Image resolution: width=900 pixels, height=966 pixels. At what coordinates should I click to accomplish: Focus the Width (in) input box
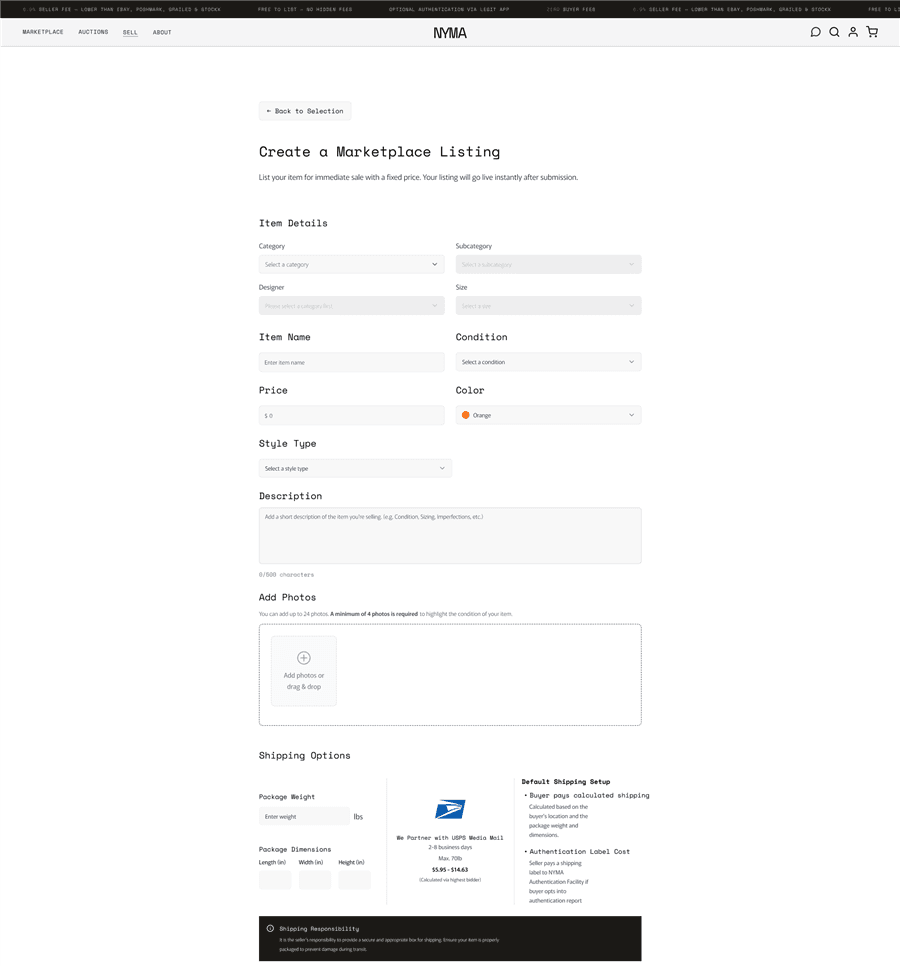(315, 880)
